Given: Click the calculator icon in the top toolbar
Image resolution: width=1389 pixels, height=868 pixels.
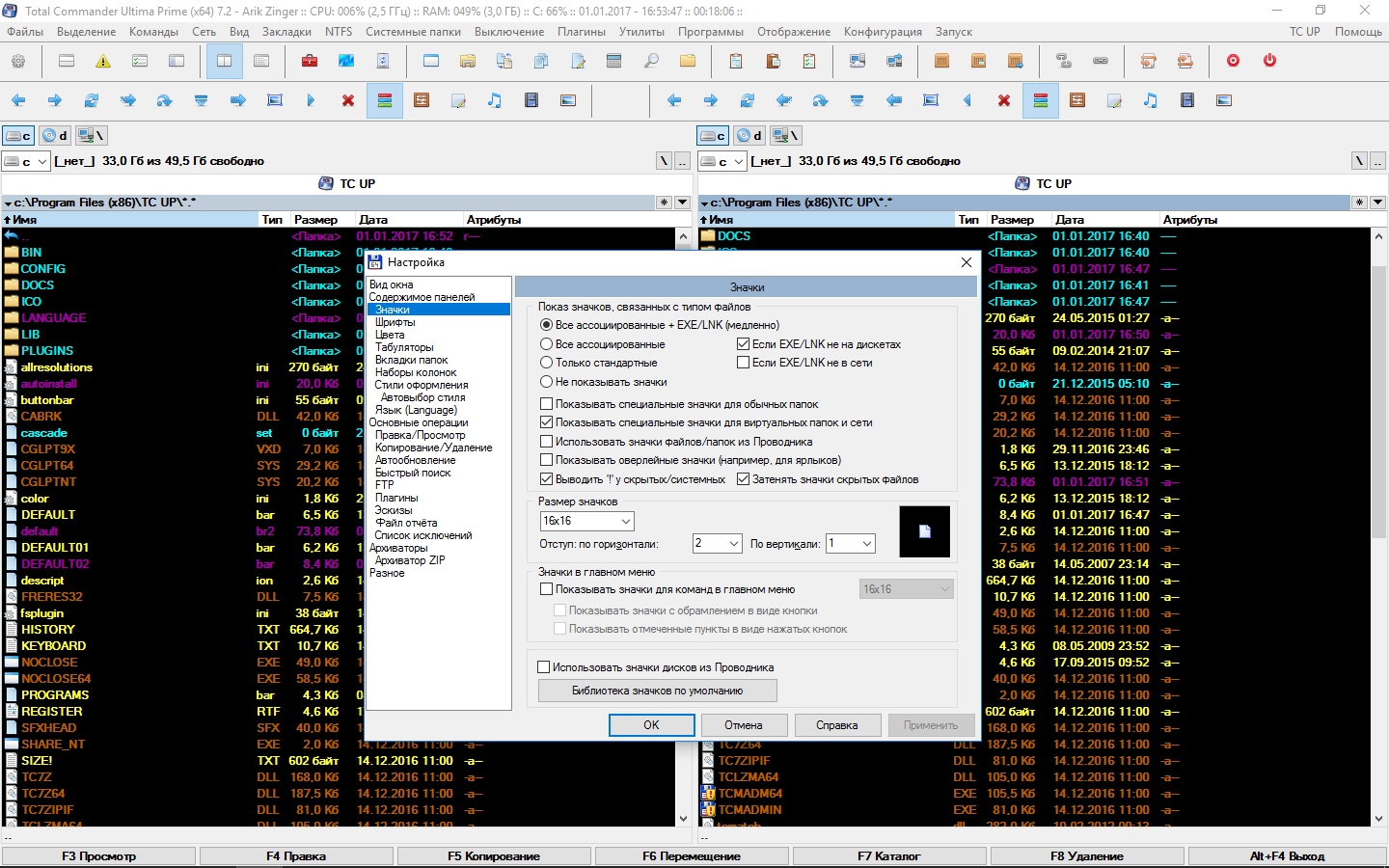Looking at the screenshot, I should point(614,61).
